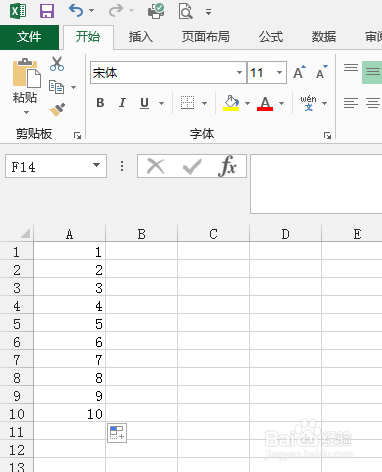Apply yellow fill color bucket

coord(231,103)
